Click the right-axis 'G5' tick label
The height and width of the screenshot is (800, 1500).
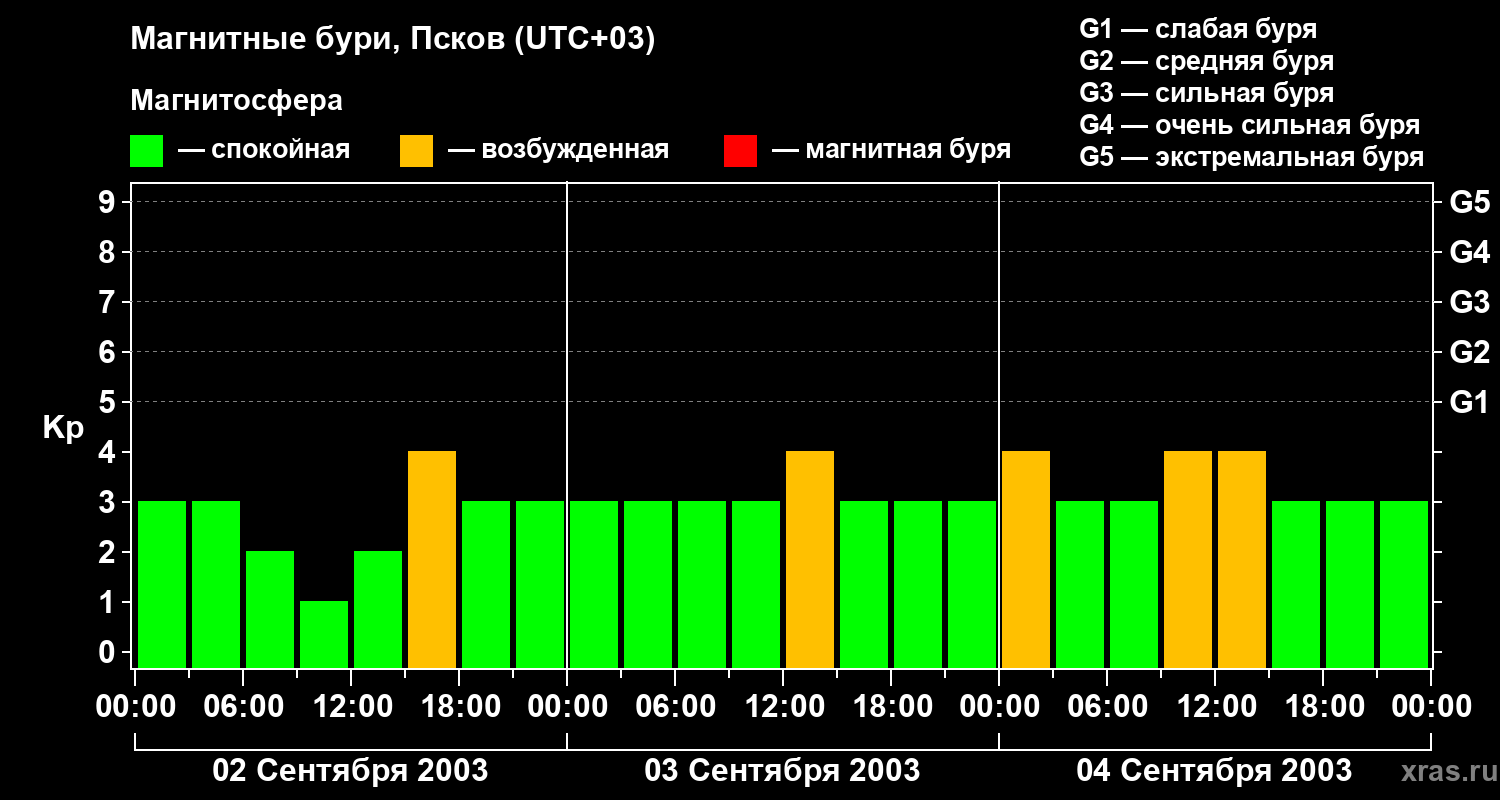click(1469, 202)
